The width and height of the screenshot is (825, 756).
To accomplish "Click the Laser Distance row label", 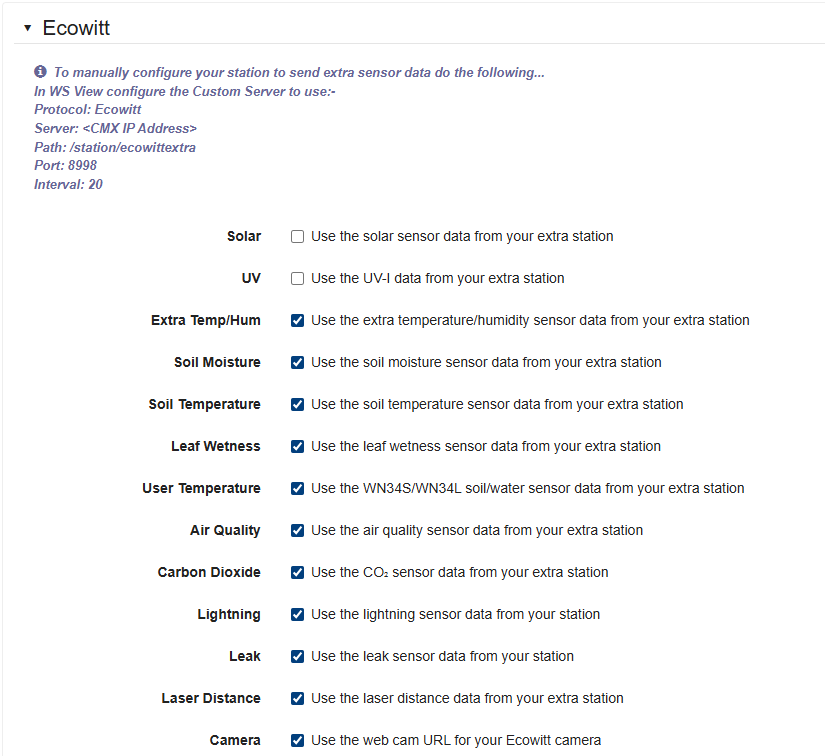I will coord(213,698).
